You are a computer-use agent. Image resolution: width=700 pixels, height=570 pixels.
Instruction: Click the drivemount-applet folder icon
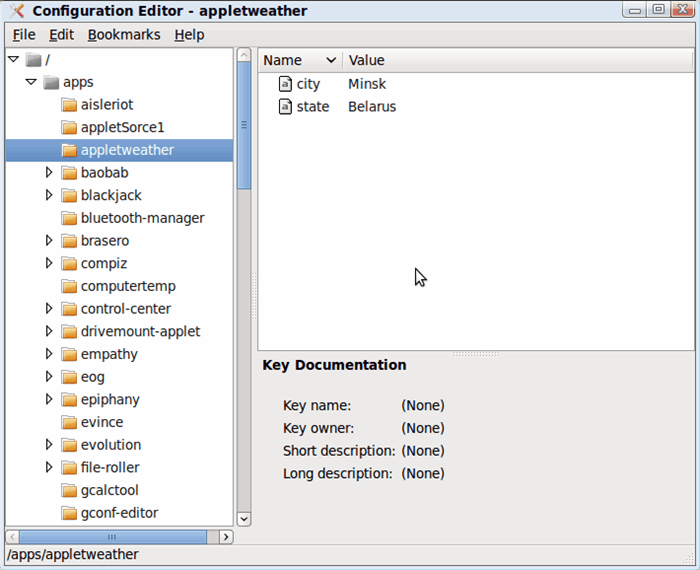[x=69, y=332]
